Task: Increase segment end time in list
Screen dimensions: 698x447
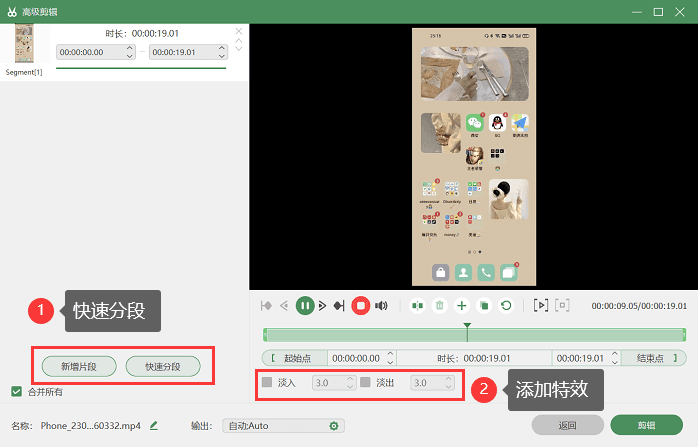Action: 222,48
